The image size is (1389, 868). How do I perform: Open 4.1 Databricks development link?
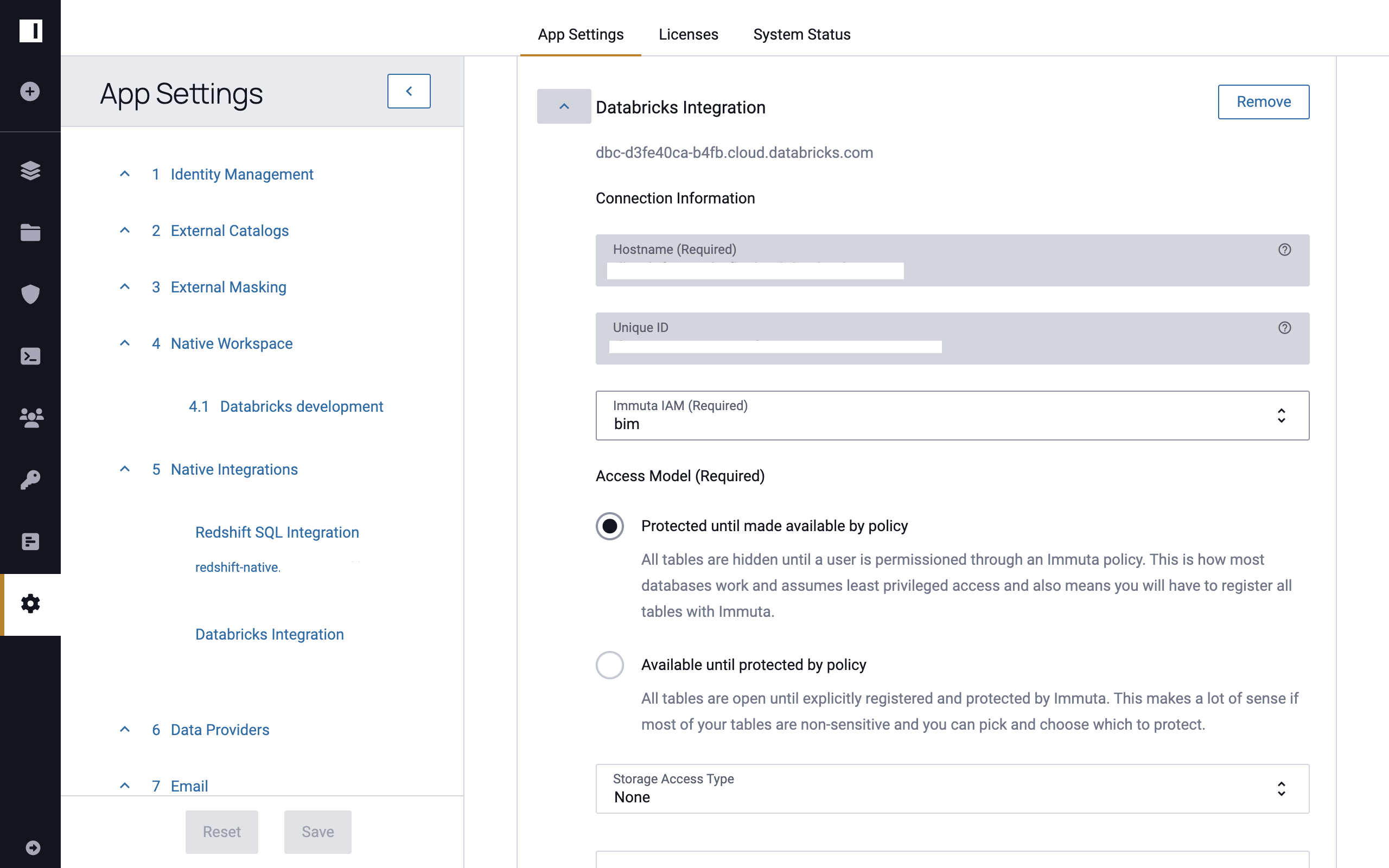(x=286, y=406)
